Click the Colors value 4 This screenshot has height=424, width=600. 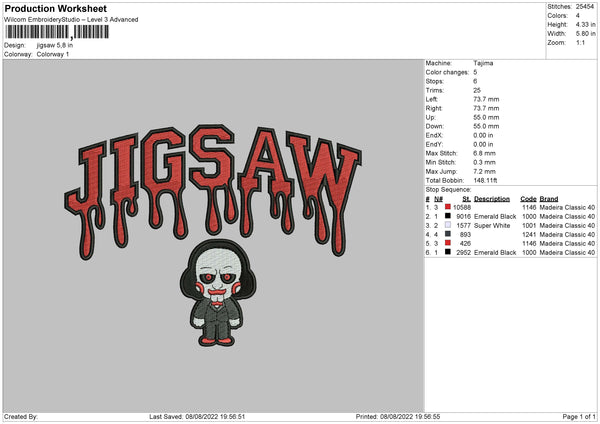coord(577,16)
